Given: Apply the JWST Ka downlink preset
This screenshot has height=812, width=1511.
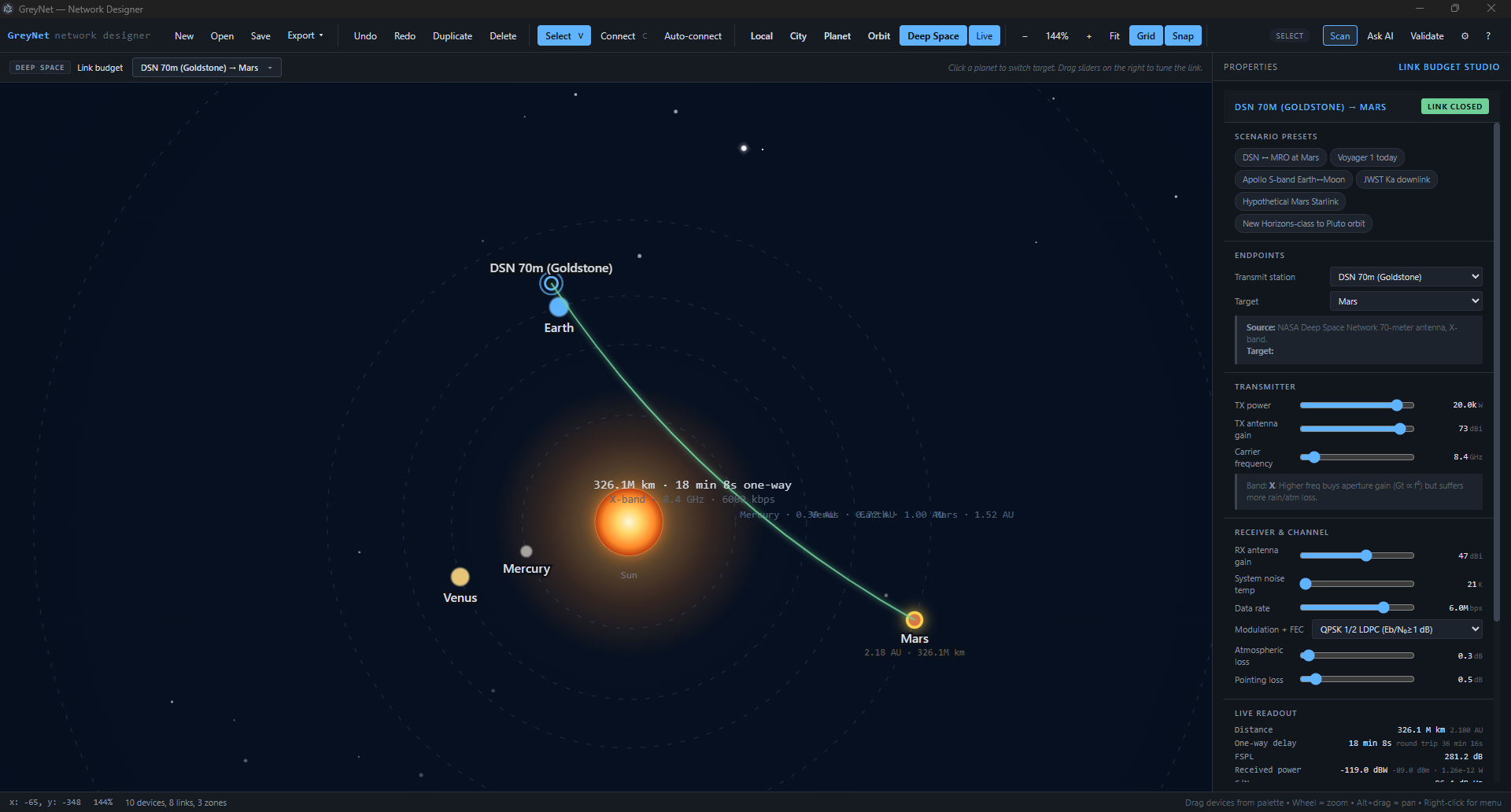Looking at the screenshot, I should point(1397,179).
